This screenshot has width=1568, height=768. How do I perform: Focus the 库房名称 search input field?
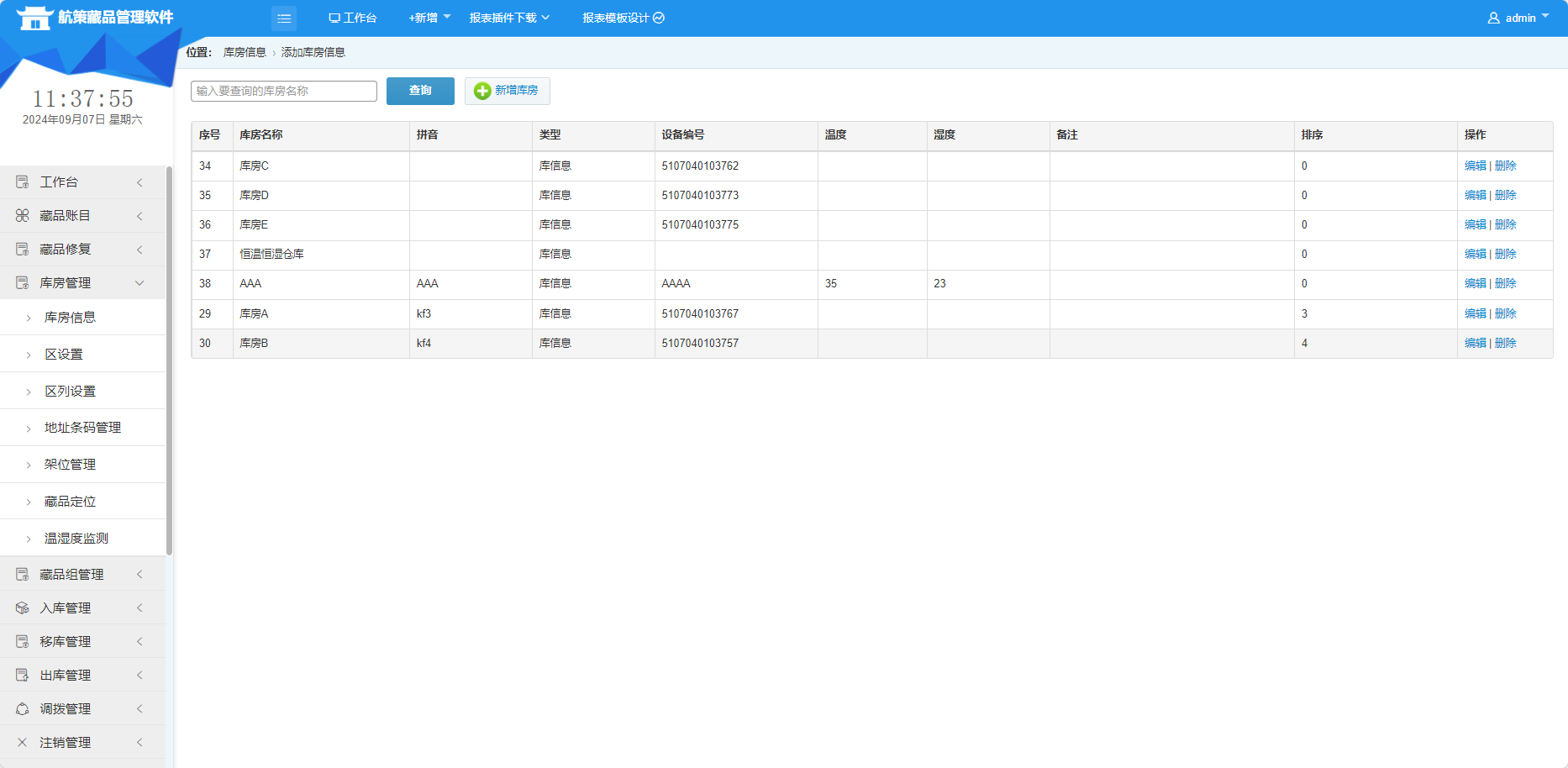[284, 91]
